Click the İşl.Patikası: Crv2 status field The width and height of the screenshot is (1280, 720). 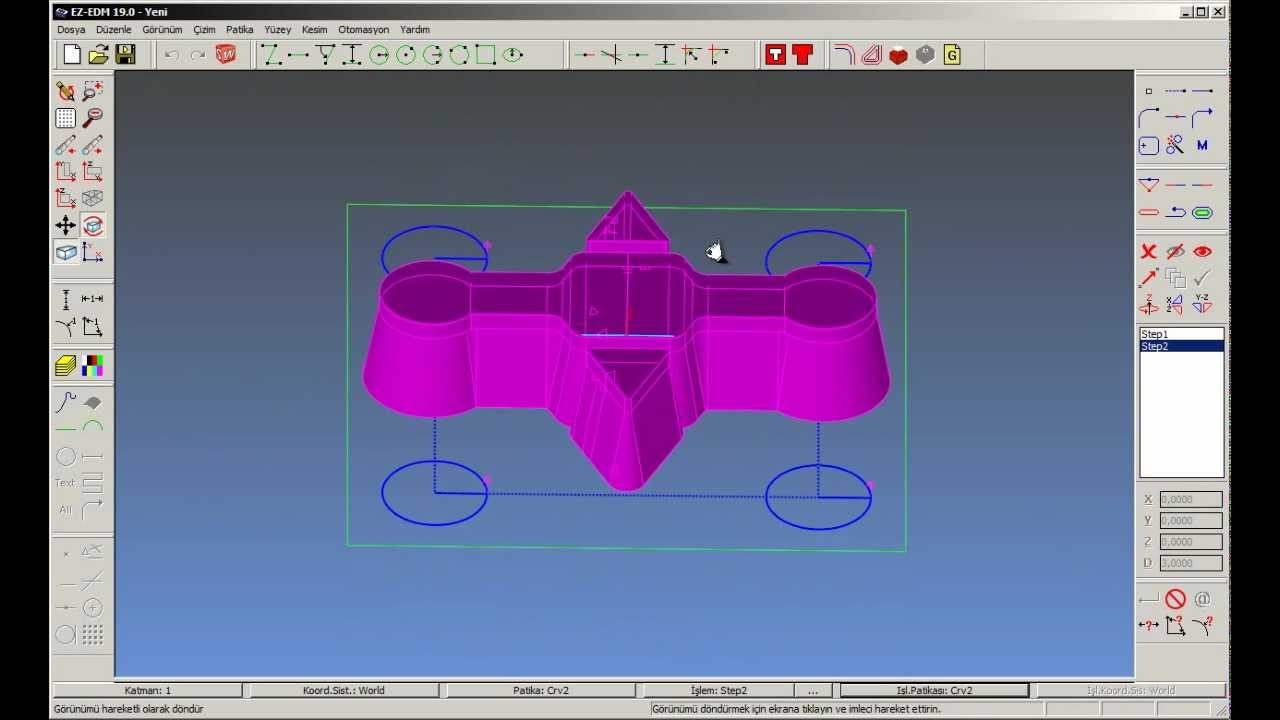tap(934, 690)
